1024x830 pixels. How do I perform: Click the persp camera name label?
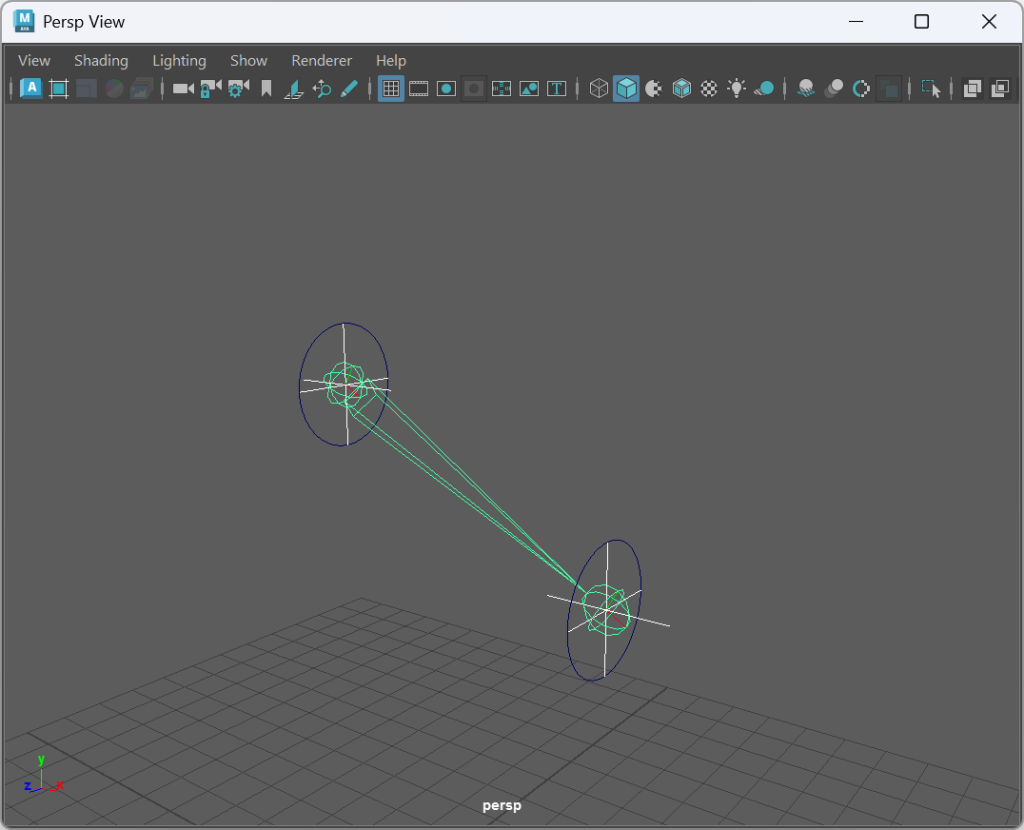(502, 805)
